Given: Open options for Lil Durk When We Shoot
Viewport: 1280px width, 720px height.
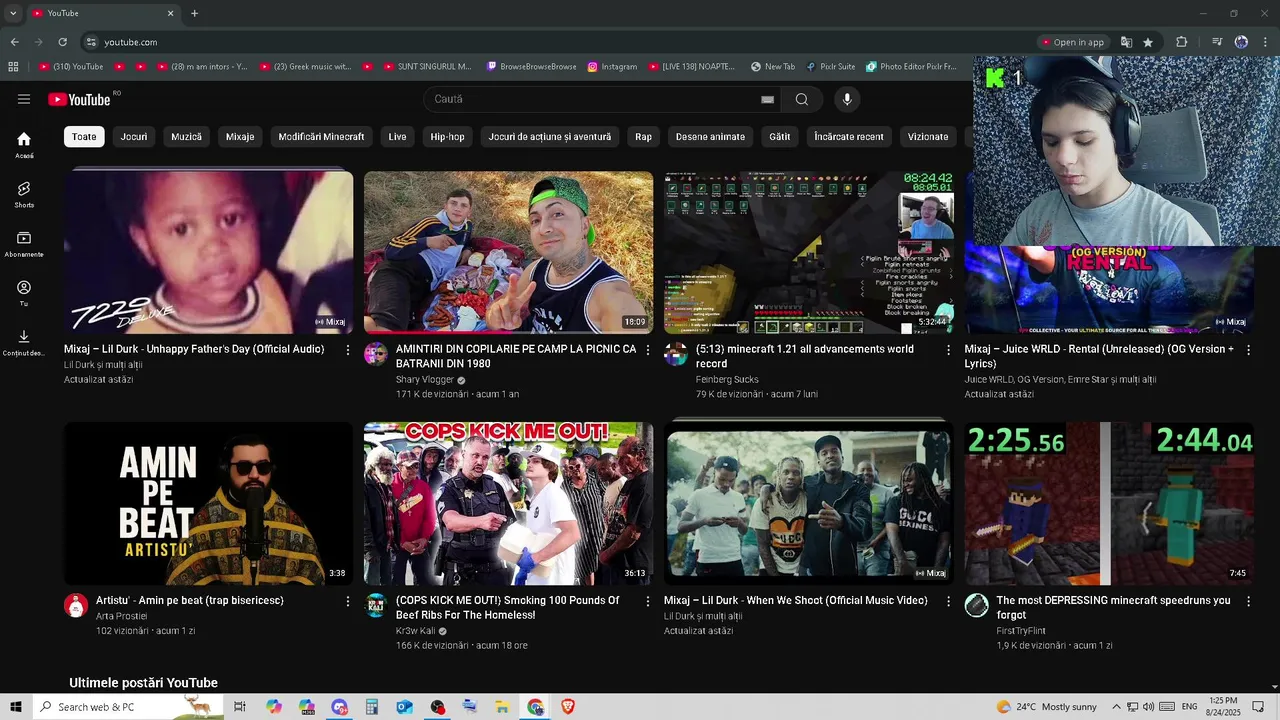Looking at the screenshot, I should click(x=948, y=601).
